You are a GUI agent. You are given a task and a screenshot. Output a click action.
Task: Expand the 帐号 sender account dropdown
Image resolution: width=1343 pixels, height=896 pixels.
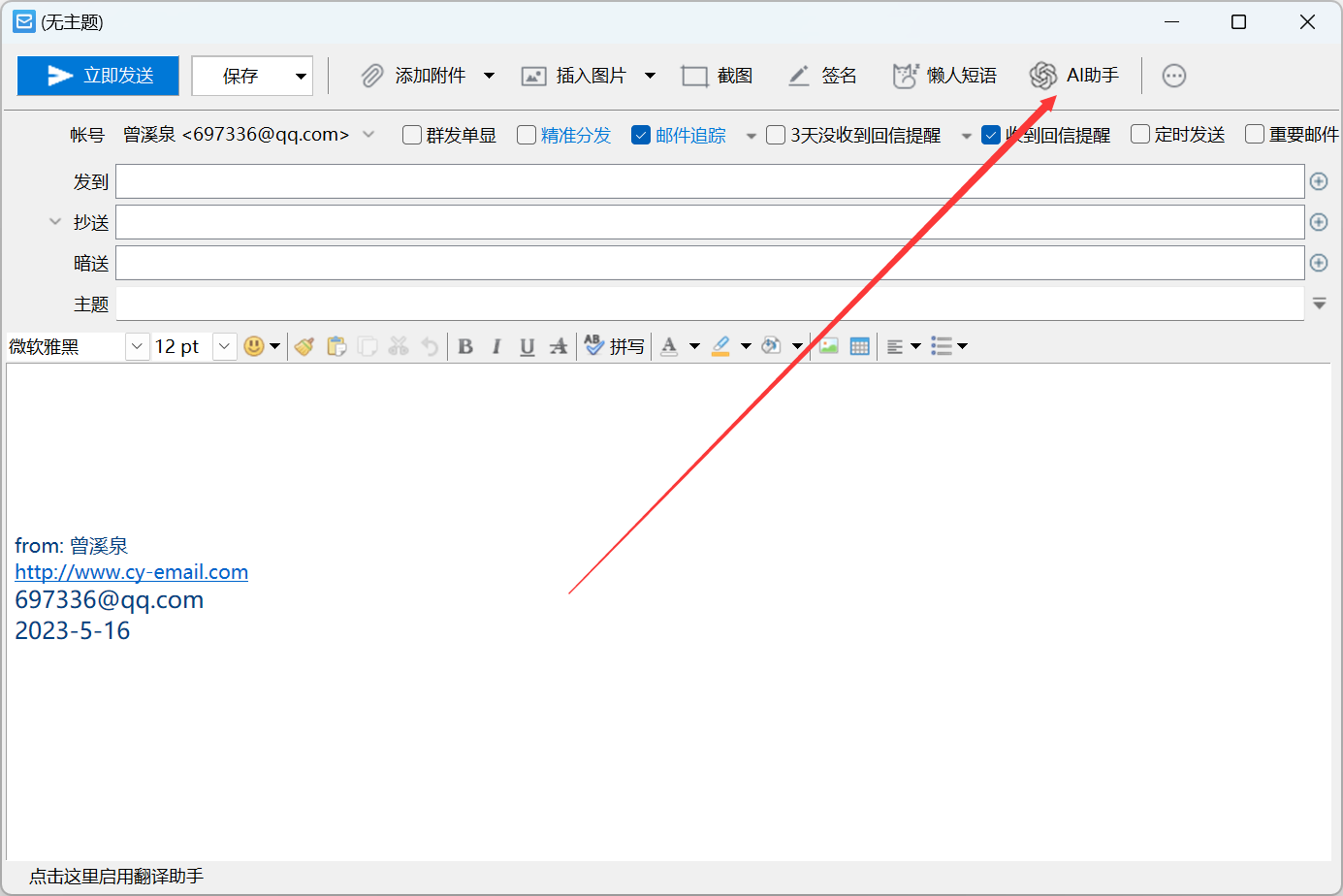[x=368, y=134]
